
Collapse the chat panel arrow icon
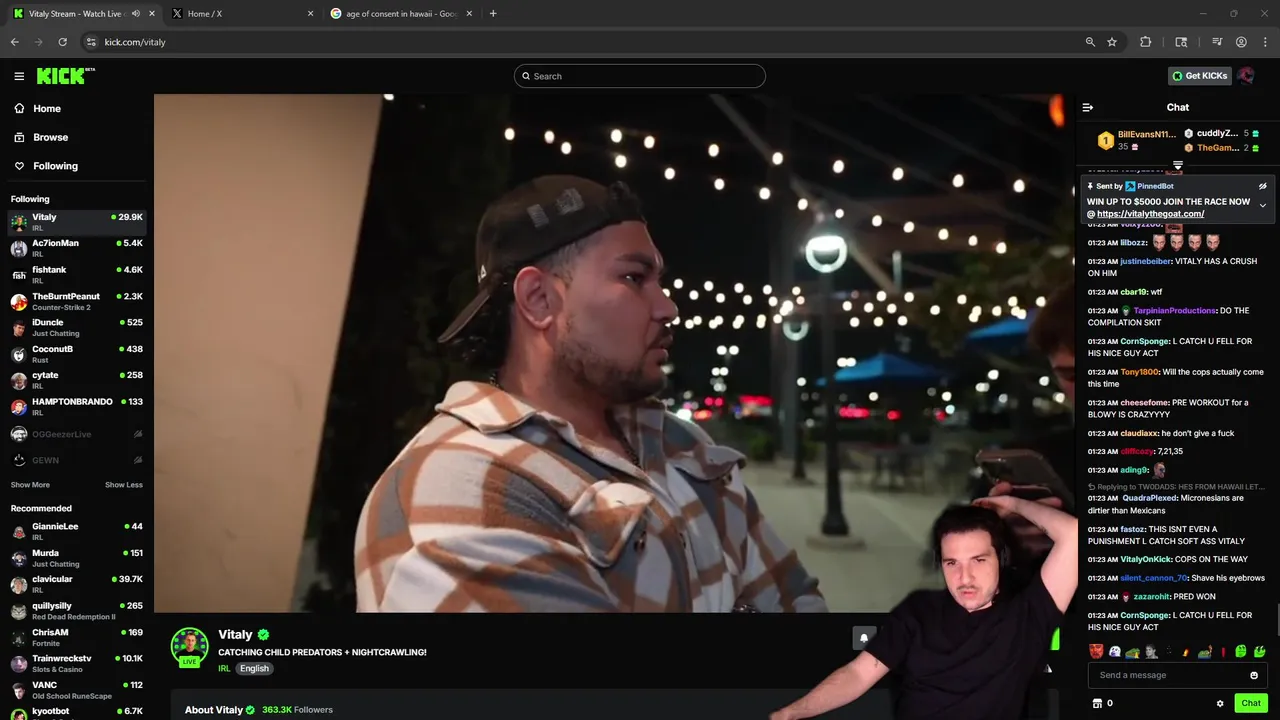pyautogui.click(x=1088, y=107)
